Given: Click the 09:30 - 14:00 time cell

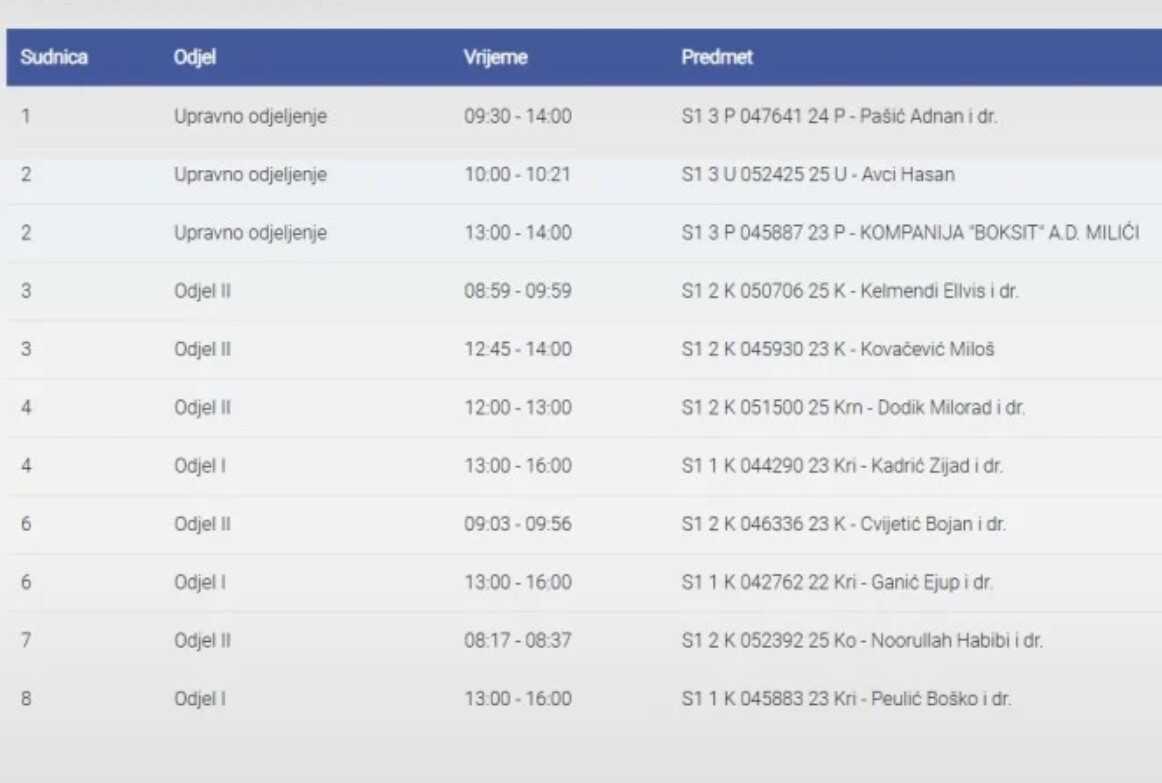Looking at the screenshot, I should coord(518,116).
